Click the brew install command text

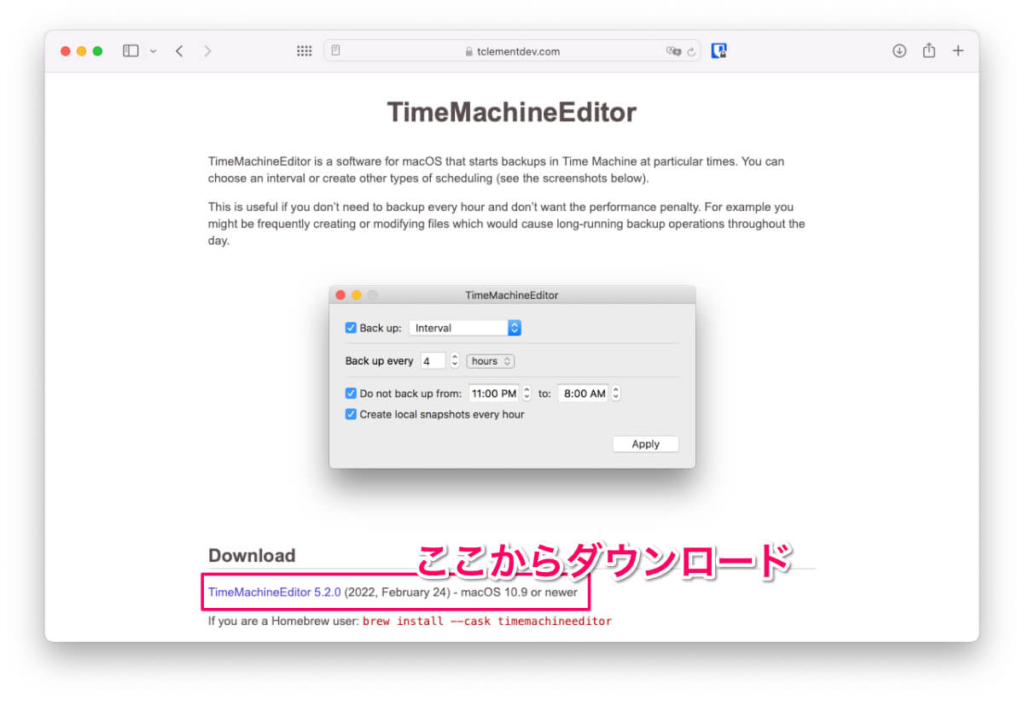coord(487,621)
